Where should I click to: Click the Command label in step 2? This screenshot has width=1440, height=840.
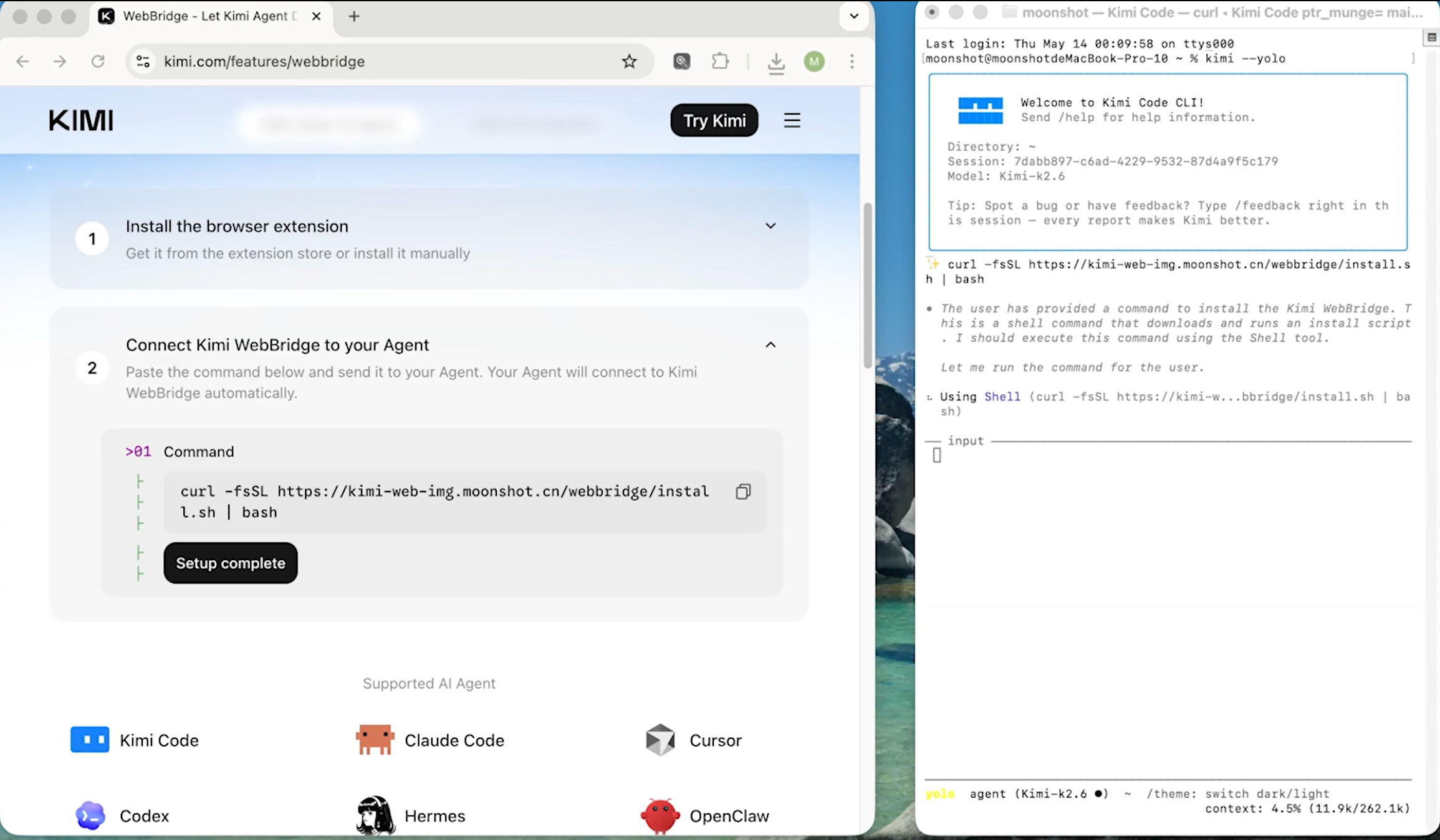click(199, 452)
